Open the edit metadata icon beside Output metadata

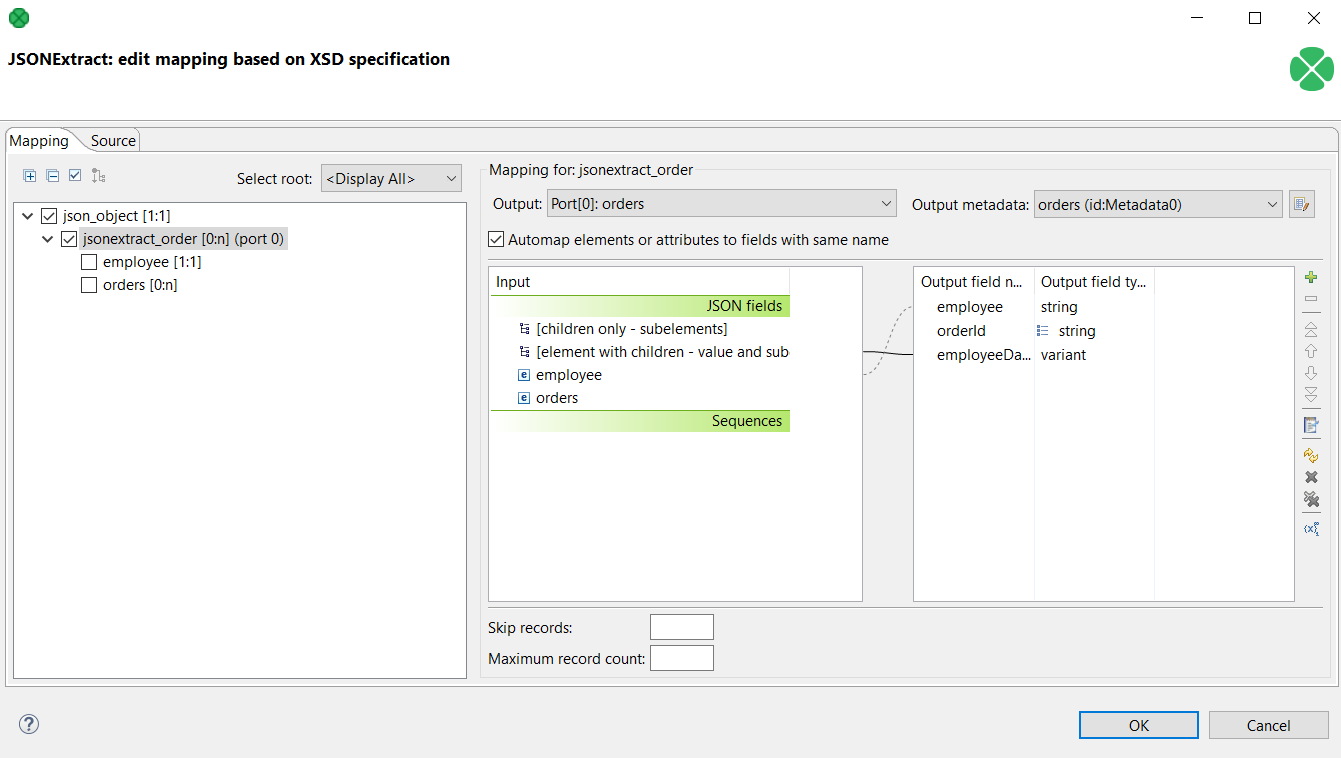tap(1303, 203)
